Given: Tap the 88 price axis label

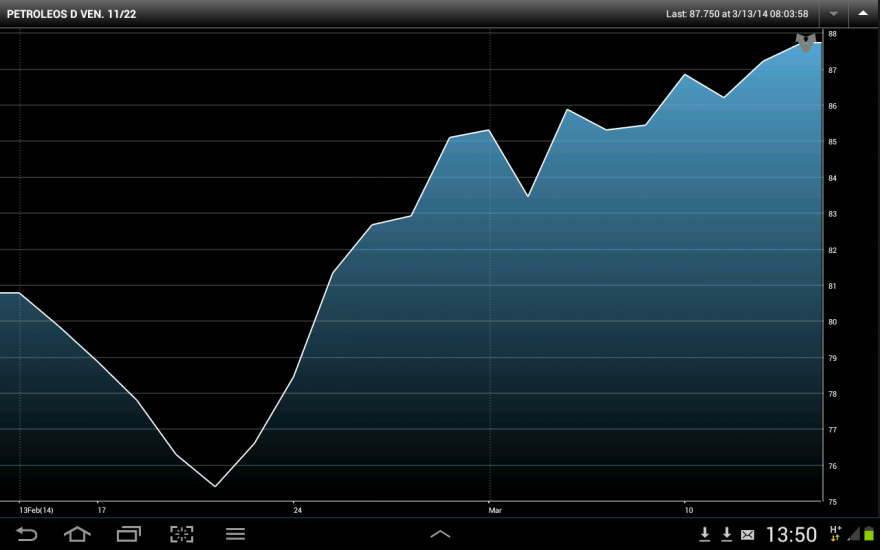Looking at the screenshot, I should [832, 34].
